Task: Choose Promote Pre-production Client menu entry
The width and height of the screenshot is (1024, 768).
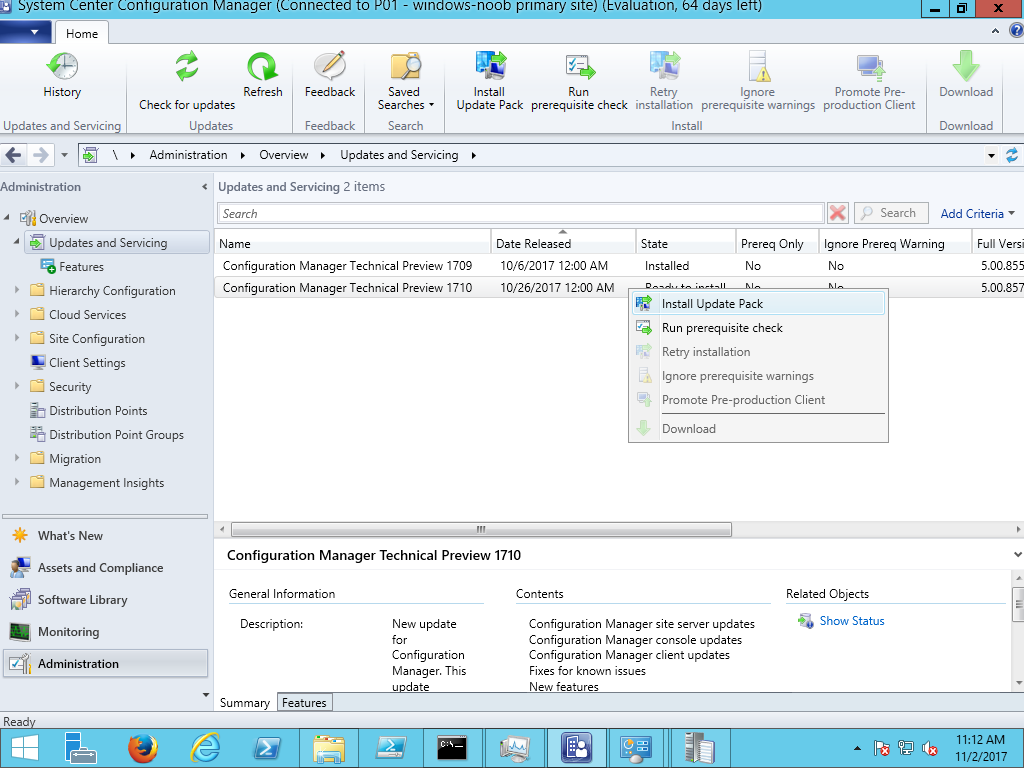Action: coord(758,400)
